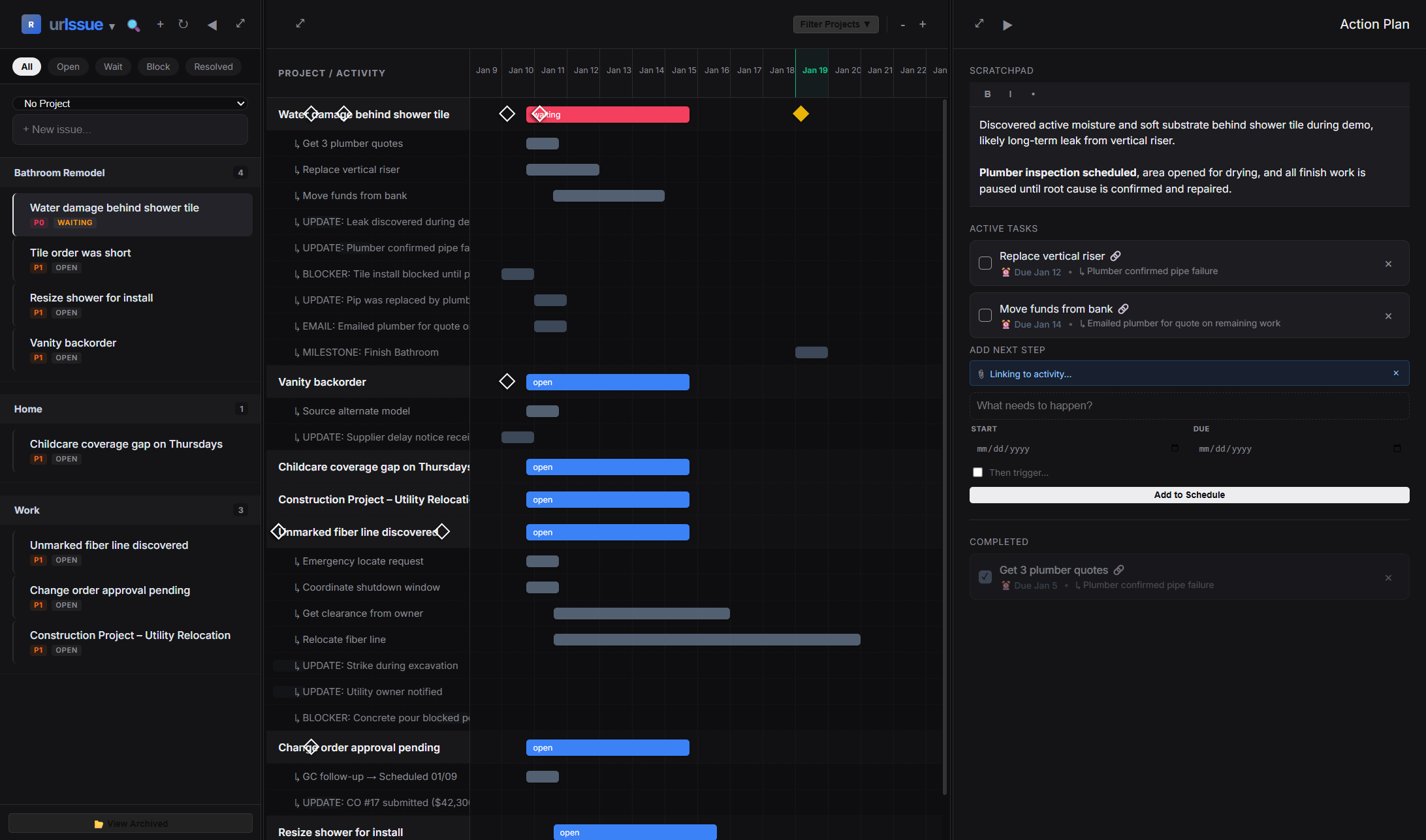Create a new item using the plus icon
1426x840 pixels.
tap(161, 24)
